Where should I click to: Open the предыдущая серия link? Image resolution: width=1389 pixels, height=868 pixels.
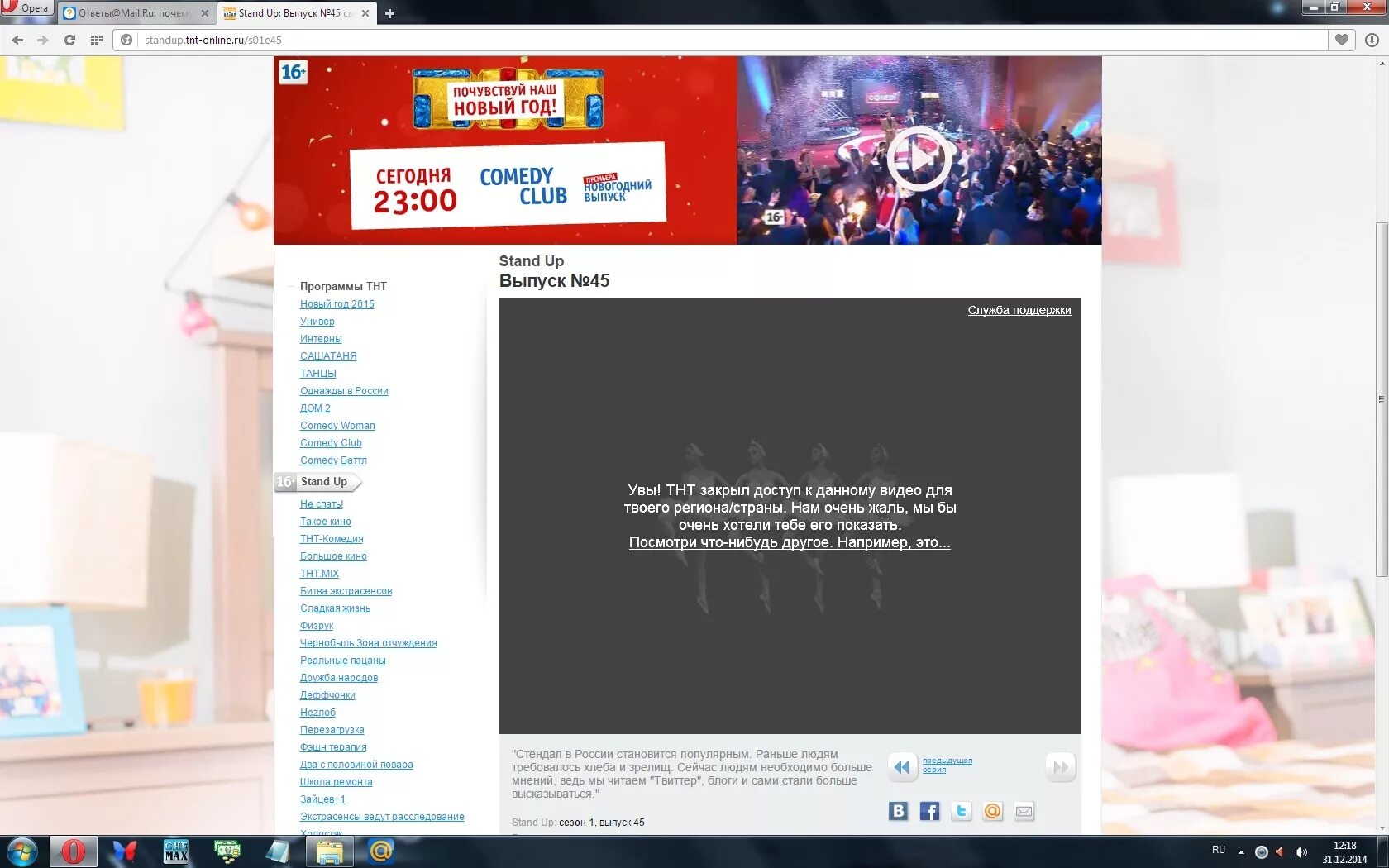[947, 765]
